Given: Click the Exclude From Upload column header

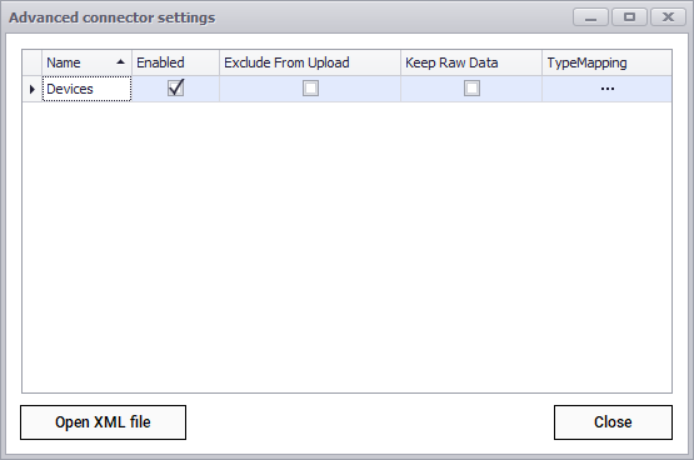Looking at the screenshot, I should tap(310, 63).
